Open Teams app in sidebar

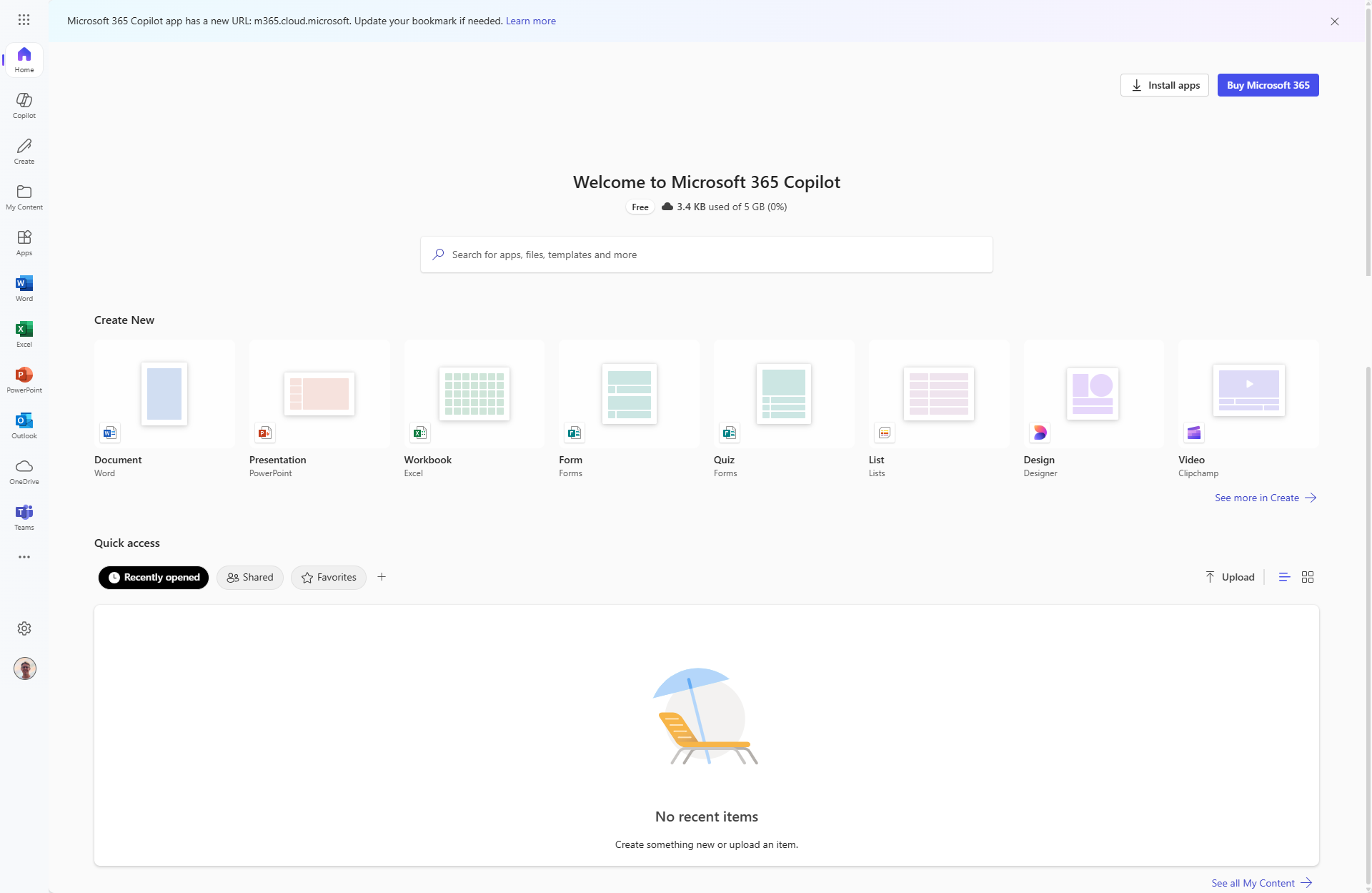click(24, 517)
